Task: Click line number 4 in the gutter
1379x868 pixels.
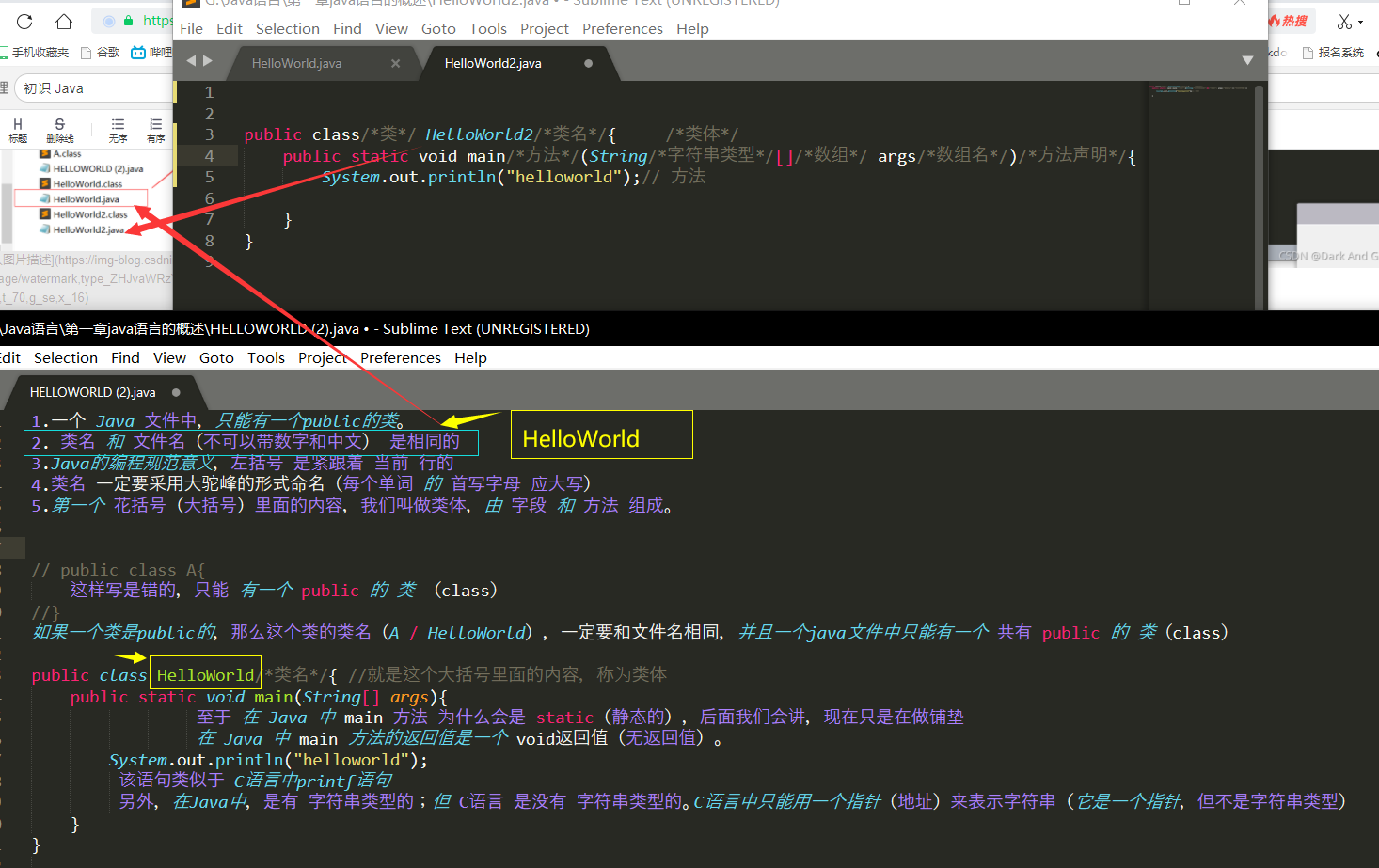Action: [209, 156]
